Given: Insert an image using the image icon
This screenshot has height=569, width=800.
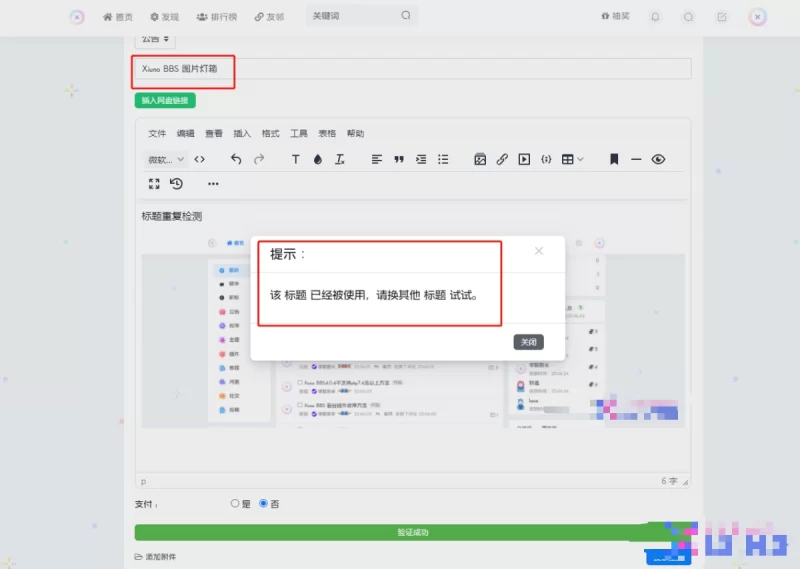Looking at the screenshot, I should pos(480,159).
